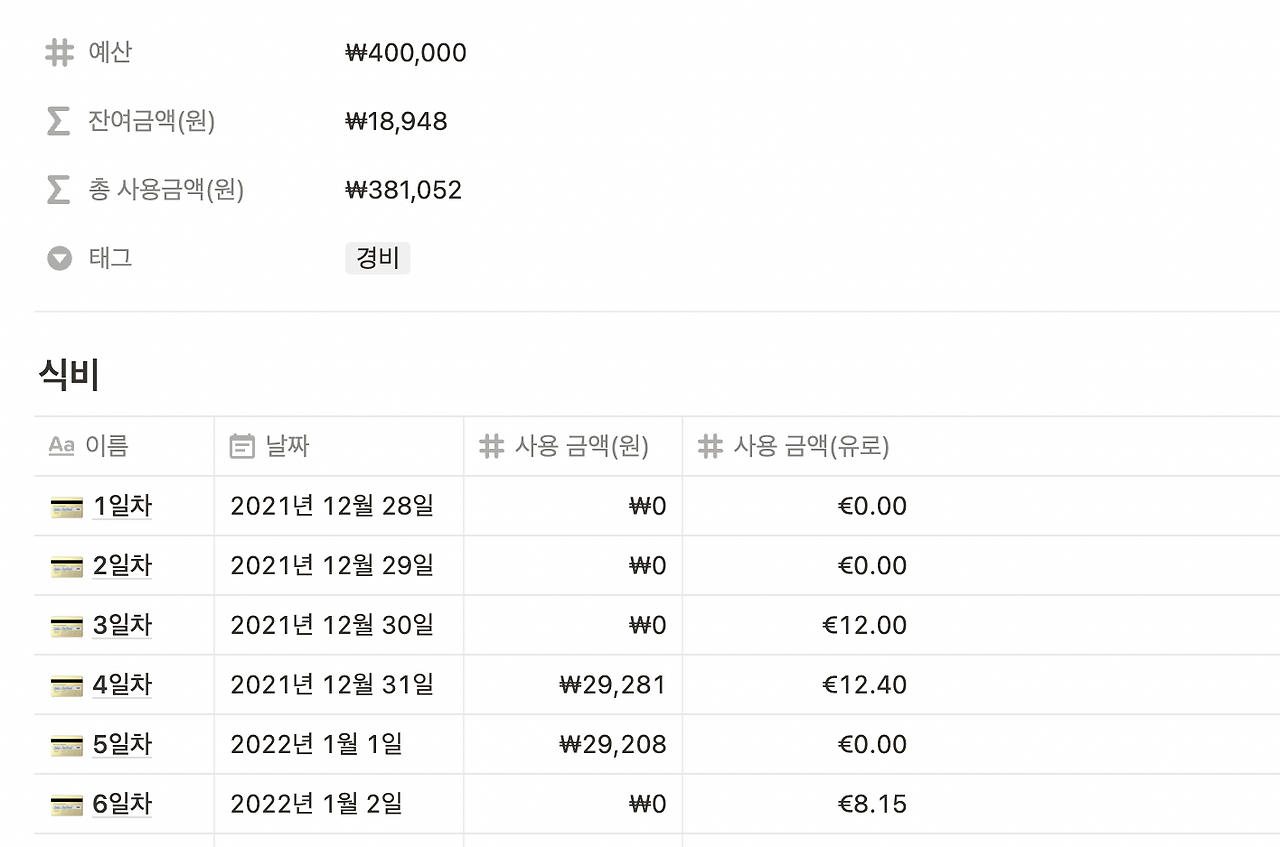Click the select icon beside 태그
The width and height of the screenshot is (1280, 847).
tap(60, 258)
